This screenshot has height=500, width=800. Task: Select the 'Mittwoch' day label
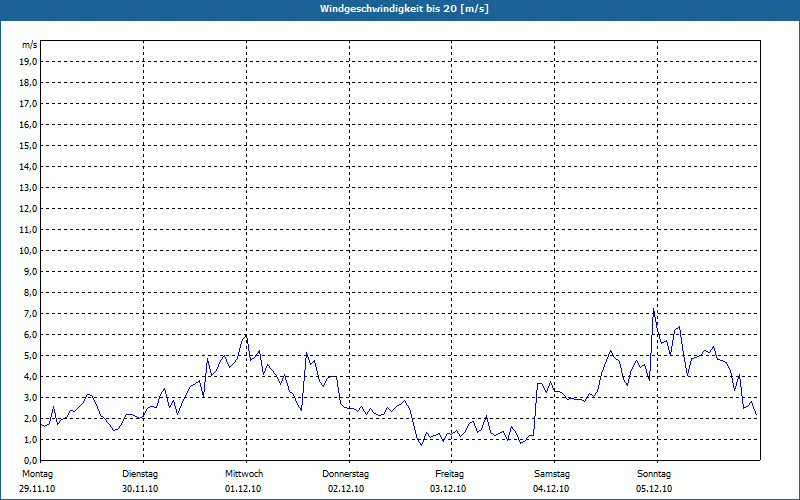coord(244,474)
